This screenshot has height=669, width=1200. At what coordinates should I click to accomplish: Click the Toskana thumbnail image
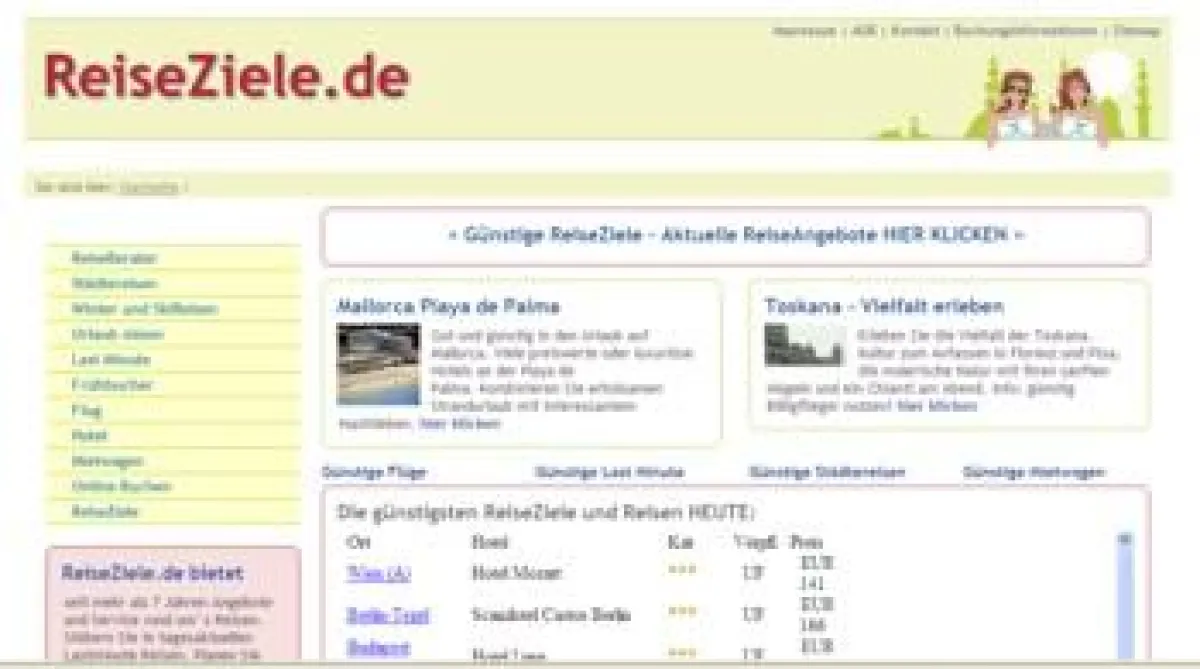click(804, 345)
